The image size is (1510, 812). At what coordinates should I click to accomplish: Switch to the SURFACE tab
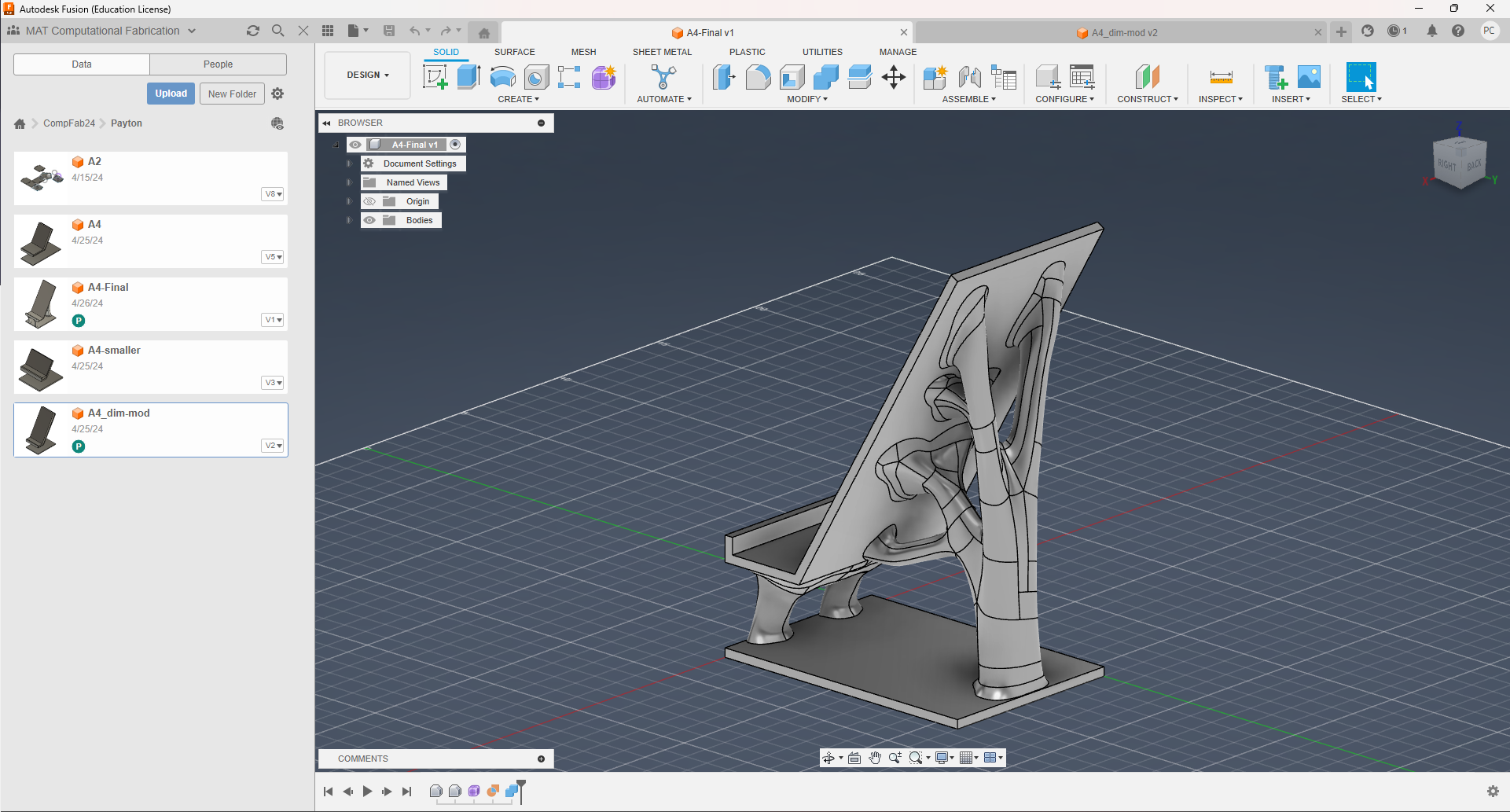(515, 52)
